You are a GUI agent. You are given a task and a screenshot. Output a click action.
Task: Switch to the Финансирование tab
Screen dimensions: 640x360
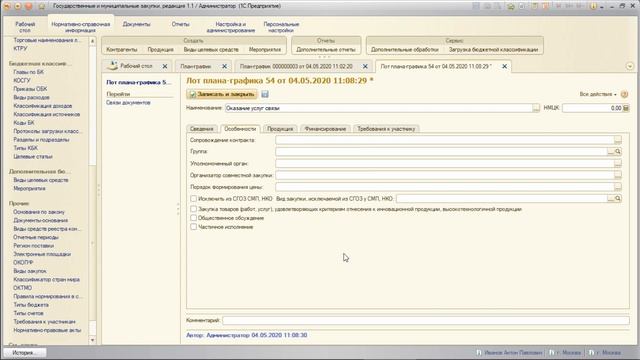point(325,129)
